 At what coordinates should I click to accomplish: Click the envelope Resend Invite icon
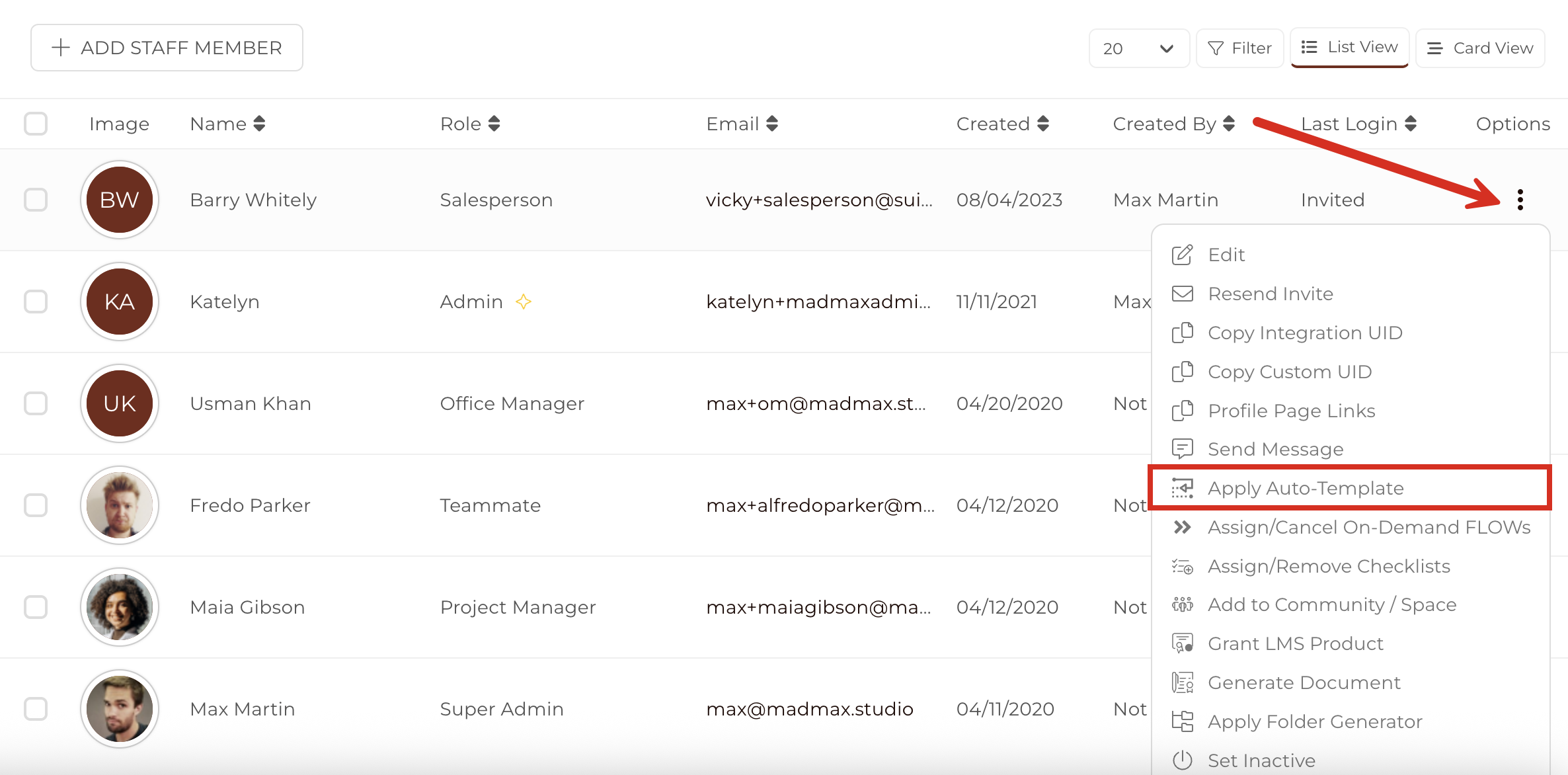click(1182, 294)
